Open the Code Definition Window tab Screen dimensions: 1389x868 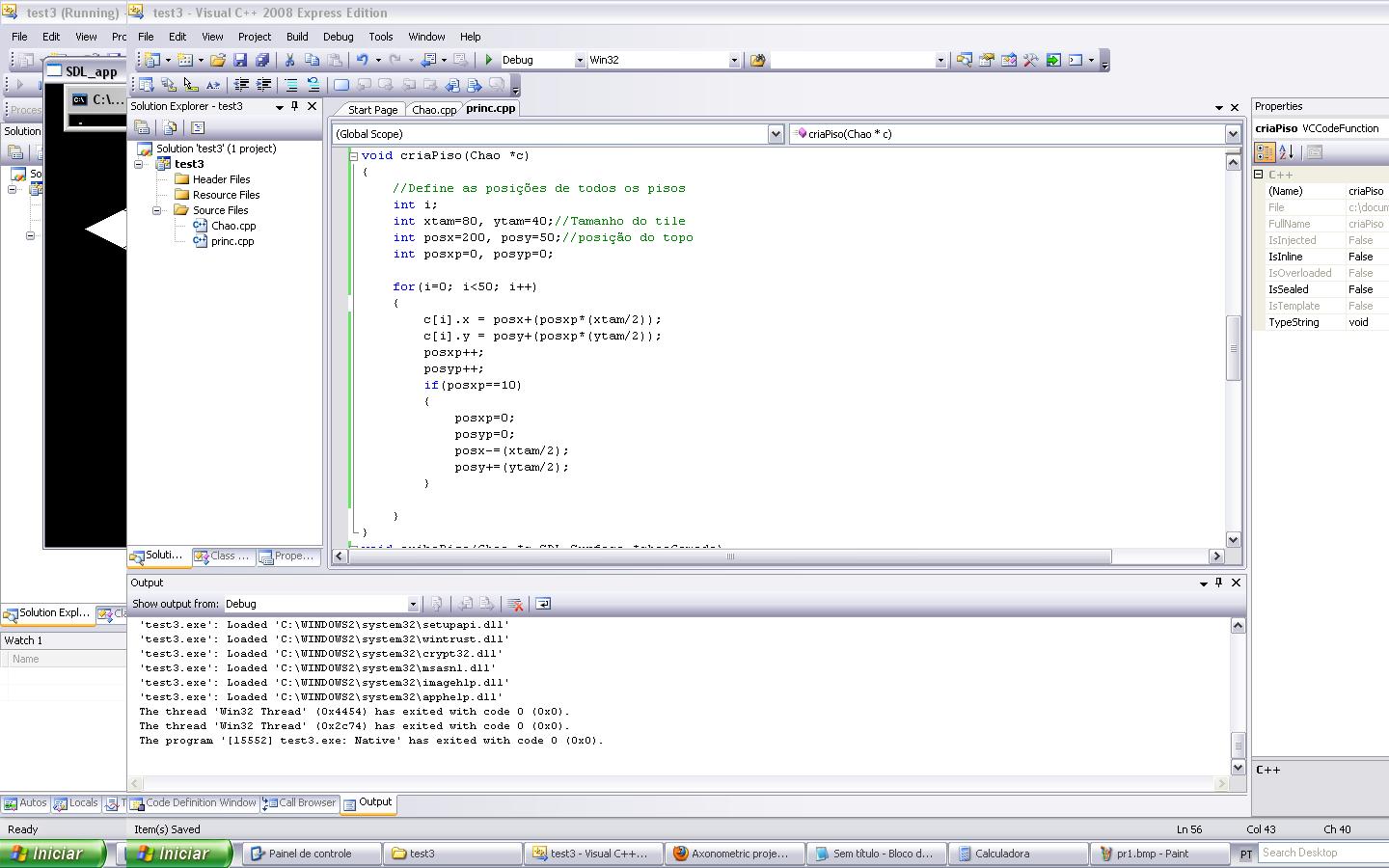(x=194, y=802)
